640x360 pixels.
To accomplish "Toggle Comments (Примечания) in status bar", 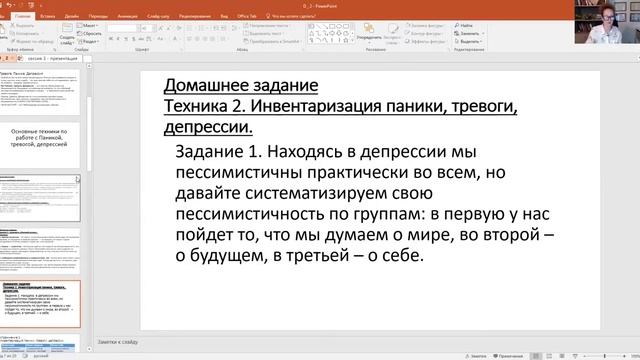I will tap(508, 356).
